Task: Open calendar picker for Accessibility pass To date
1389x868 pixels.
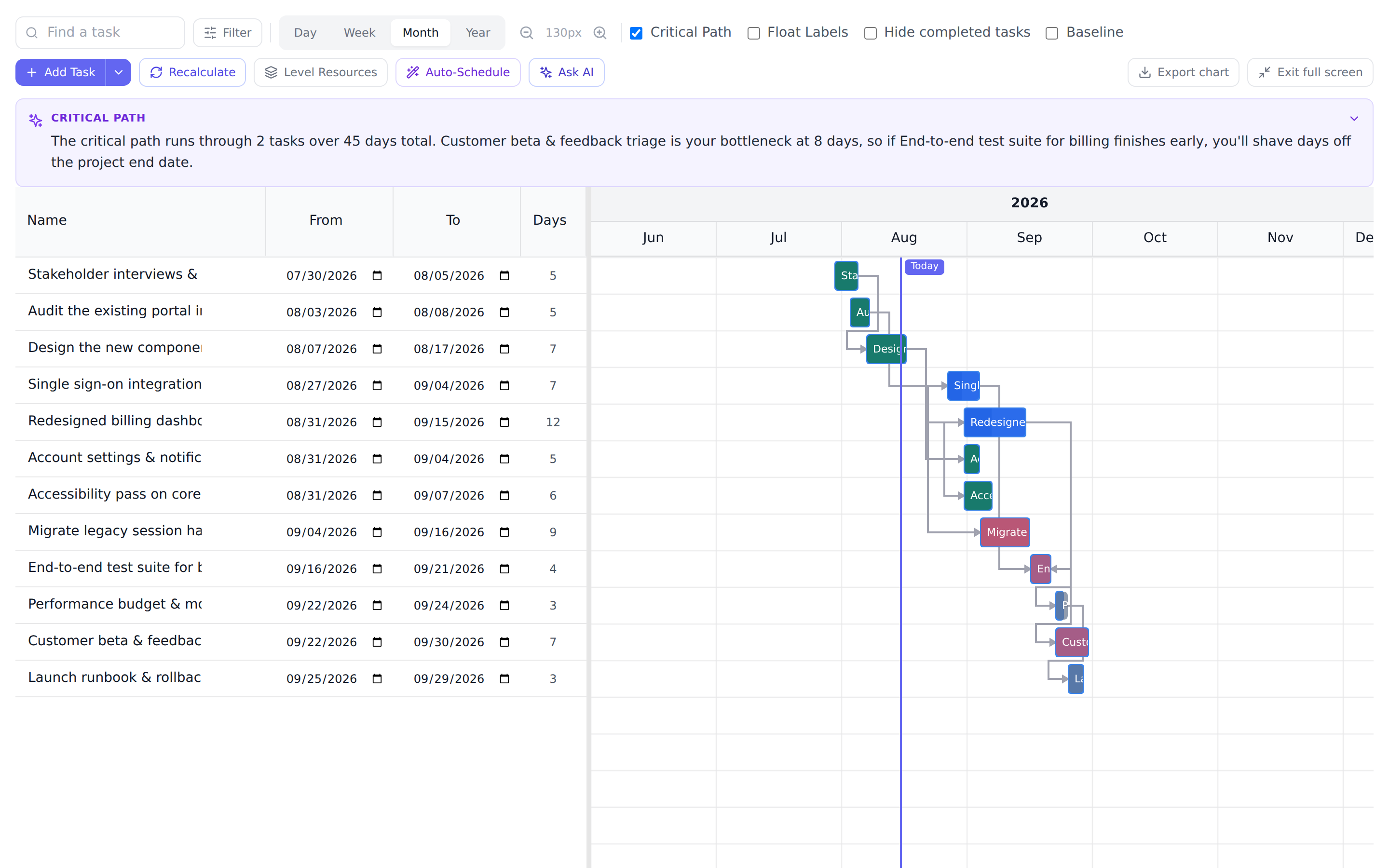Action: [504, 495]
